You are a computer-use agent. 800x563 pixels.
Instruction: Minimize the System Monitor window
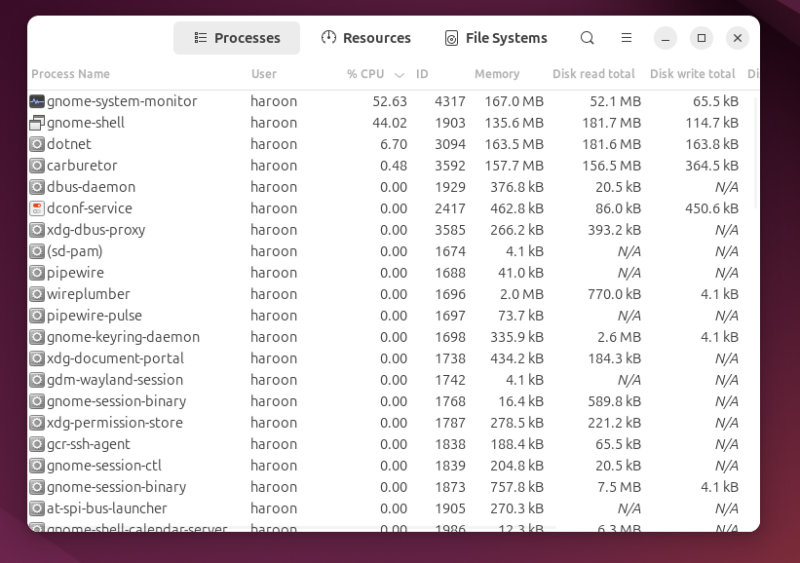pyautogui.click(x=665, y=38)
